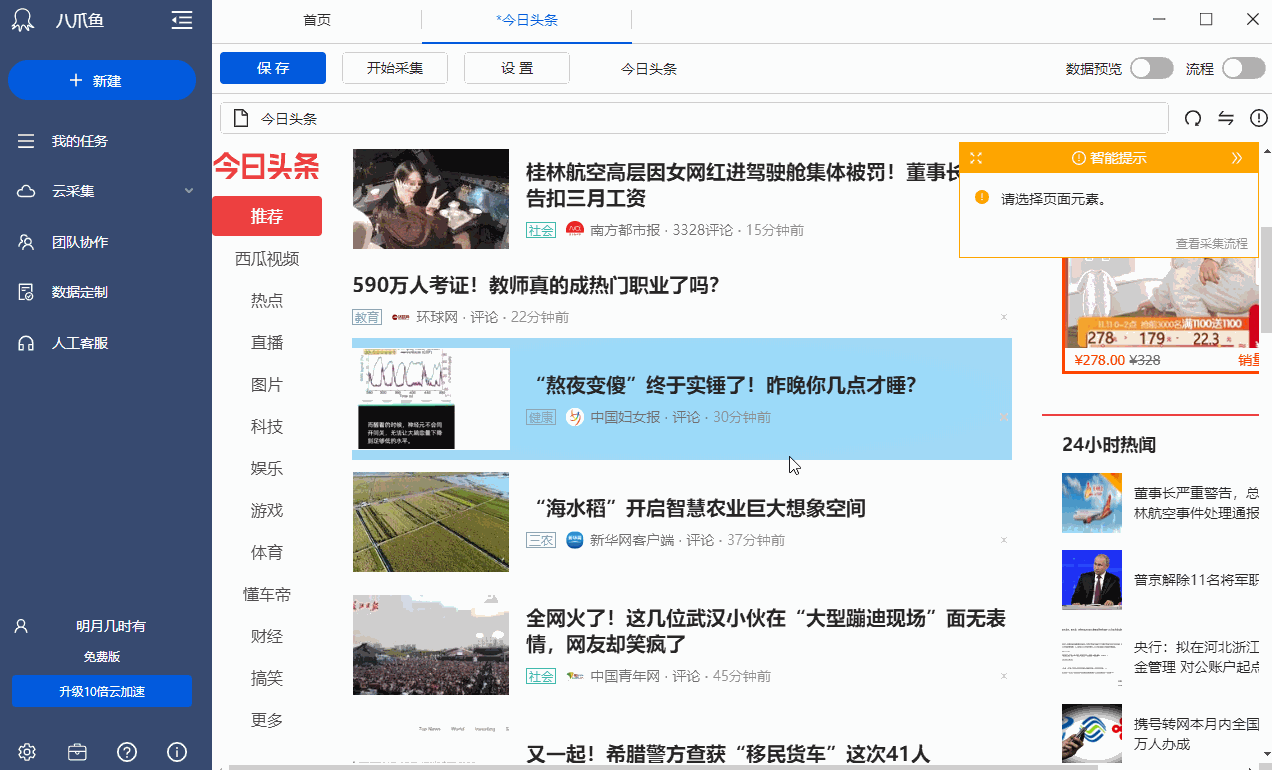1272x770 pixels.
Task: Click the 人工客服 headset icon
Action: [x=26, y=343]
